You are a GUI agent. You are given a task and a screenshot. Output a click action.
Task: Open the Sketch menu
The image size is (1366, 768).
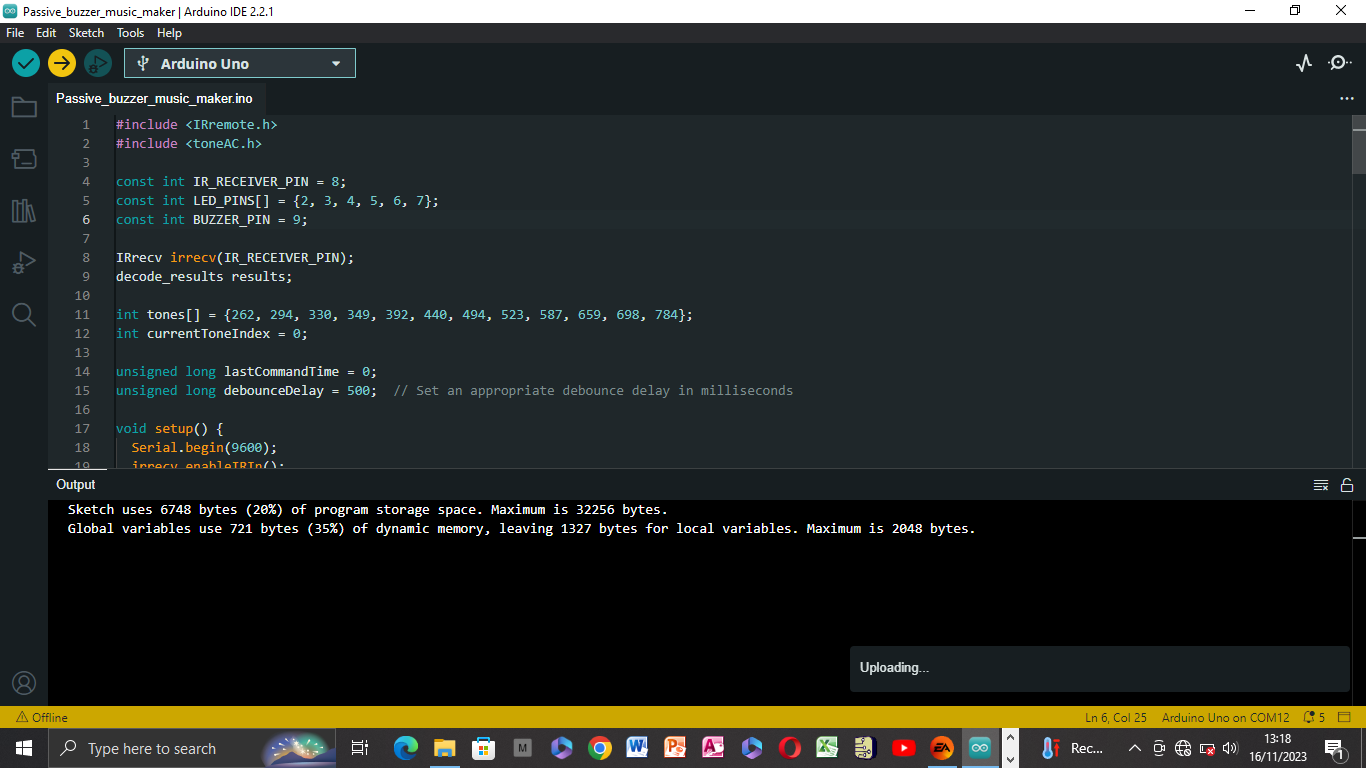click(86, 32)
